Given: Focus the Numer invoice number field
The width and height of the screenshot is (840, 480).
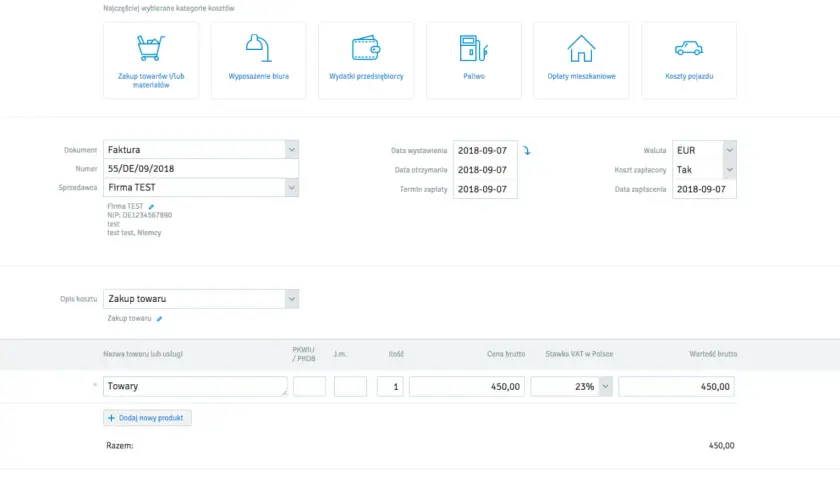Looking at the screenshot, I should coord(201,169).
